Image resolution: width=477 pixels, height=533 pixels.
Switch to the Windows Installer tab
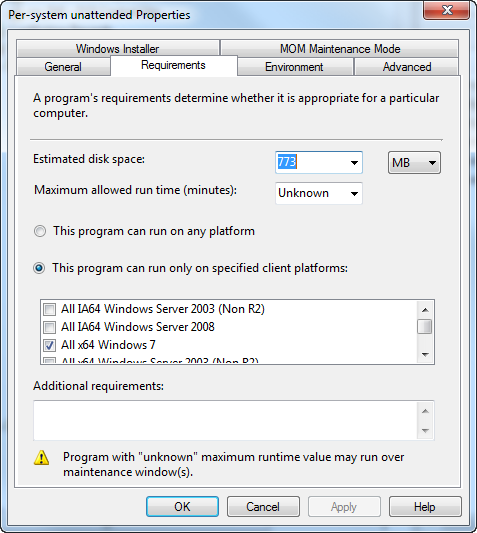tap(118, 48)
